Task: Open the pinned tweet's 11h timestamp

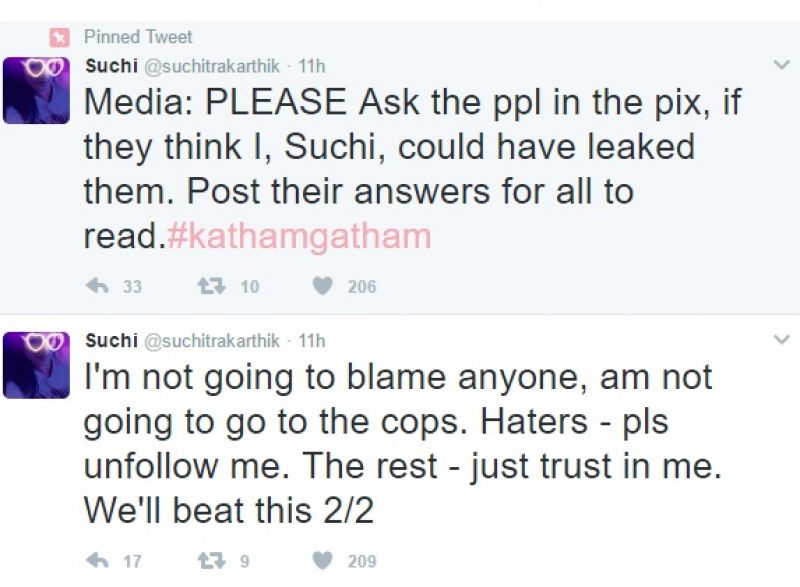Action: click(312, 66)
